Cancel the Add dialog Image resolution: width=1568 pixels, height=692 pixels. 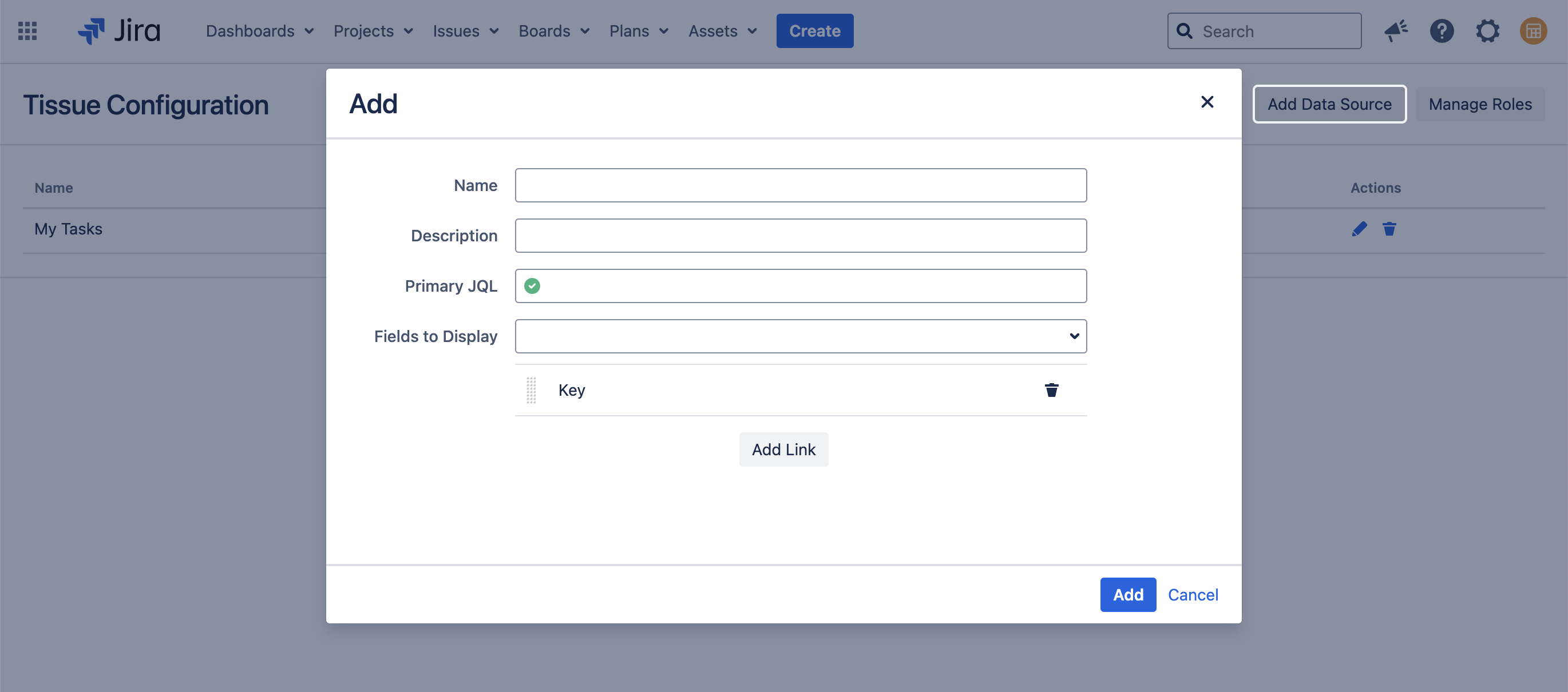(1193, 594)
